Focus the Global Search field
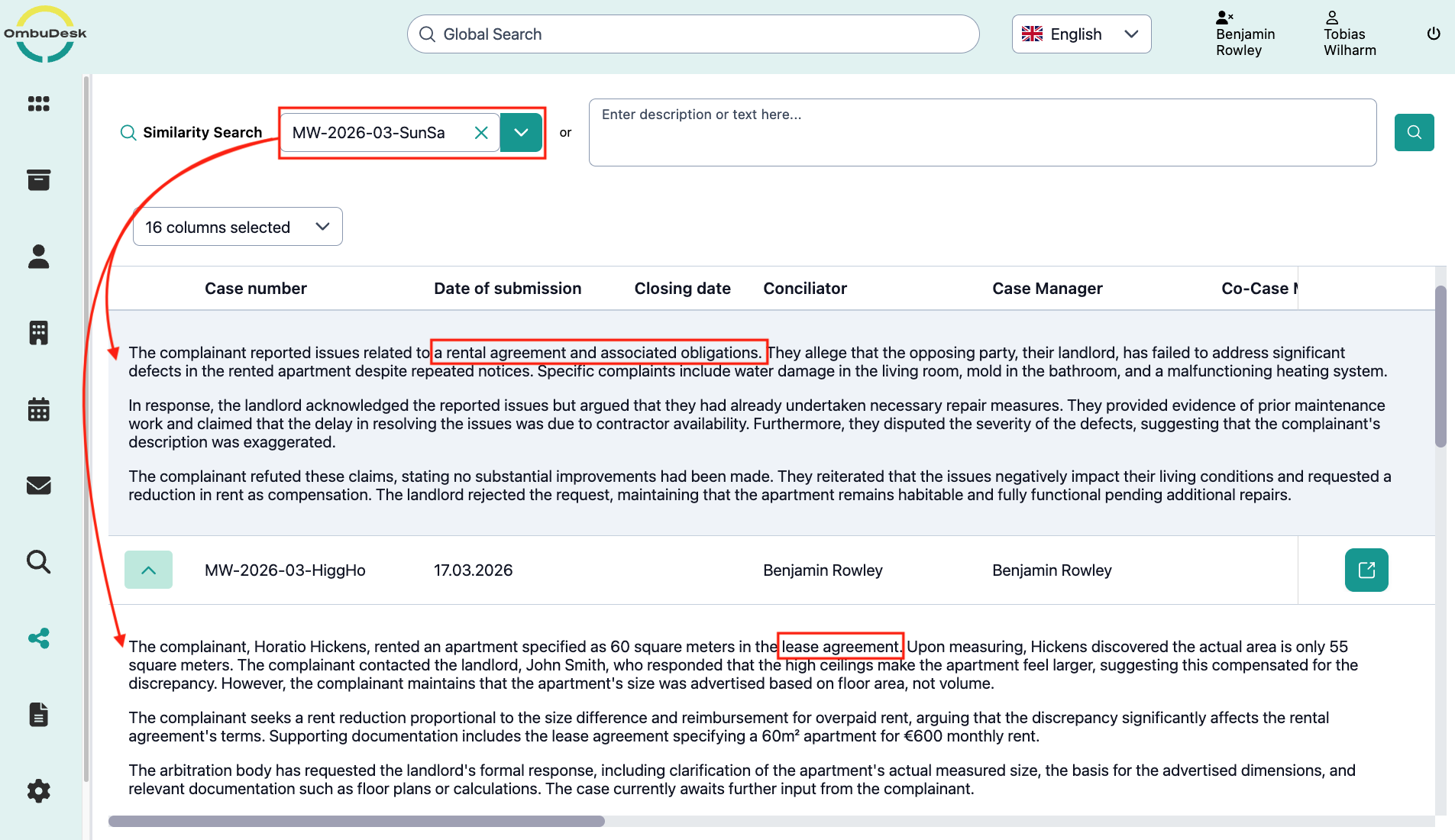The height and width of the screenshot is (840, 1455). point(693,34)
